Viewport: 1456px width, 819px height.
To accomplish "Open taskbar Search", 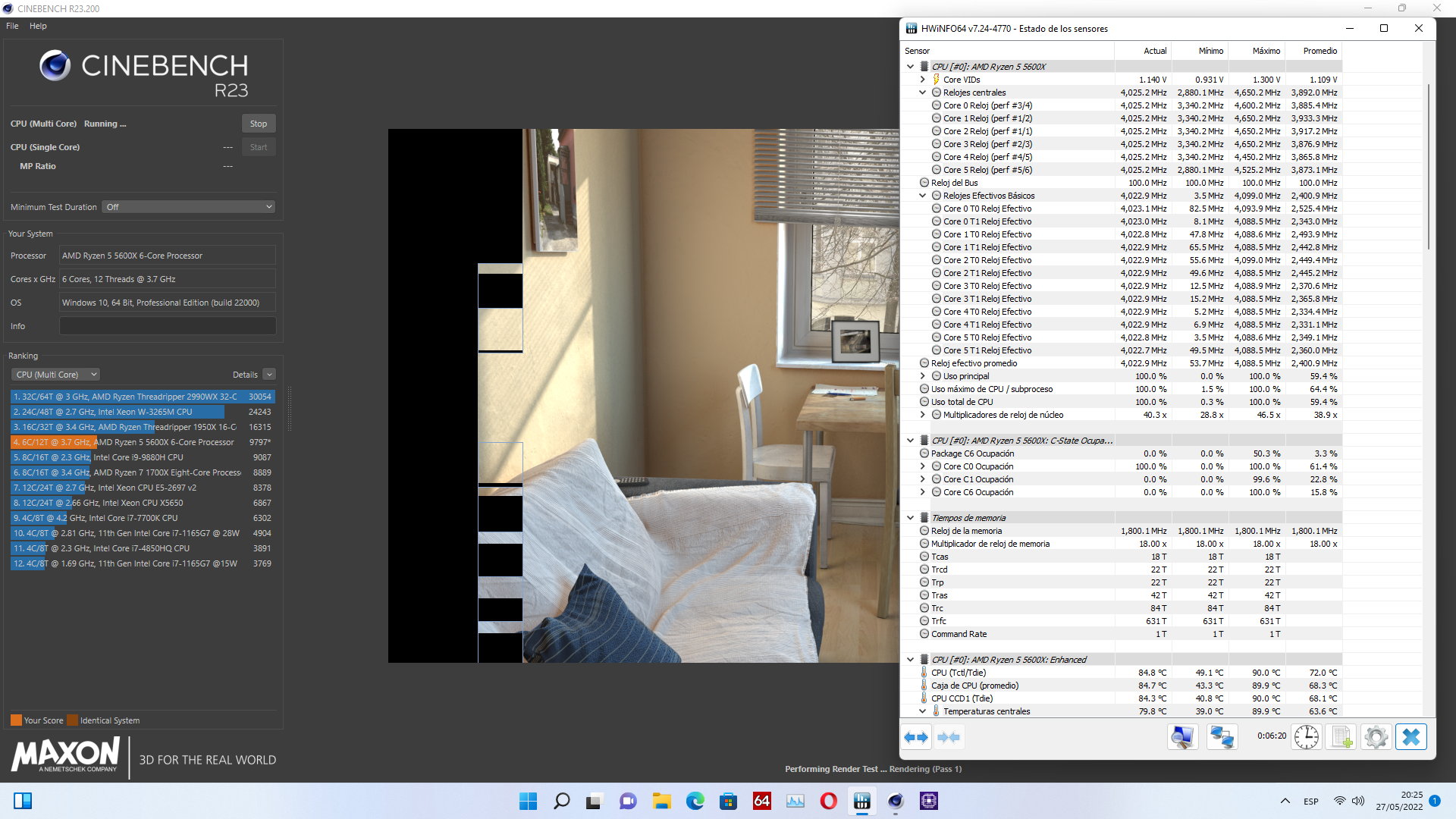I will [561, 801].
